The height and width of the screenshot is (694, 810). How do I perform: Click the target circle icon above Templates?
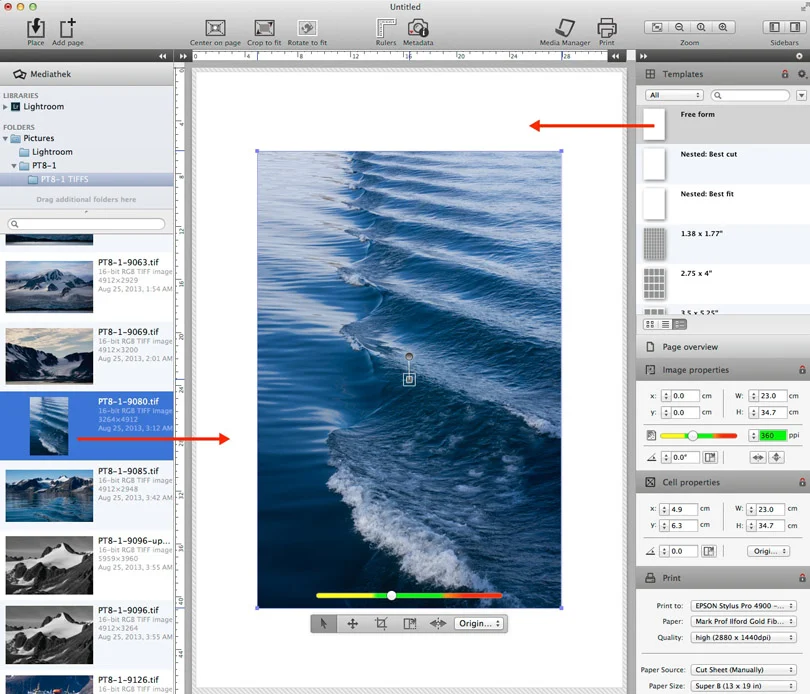(799, 56)
